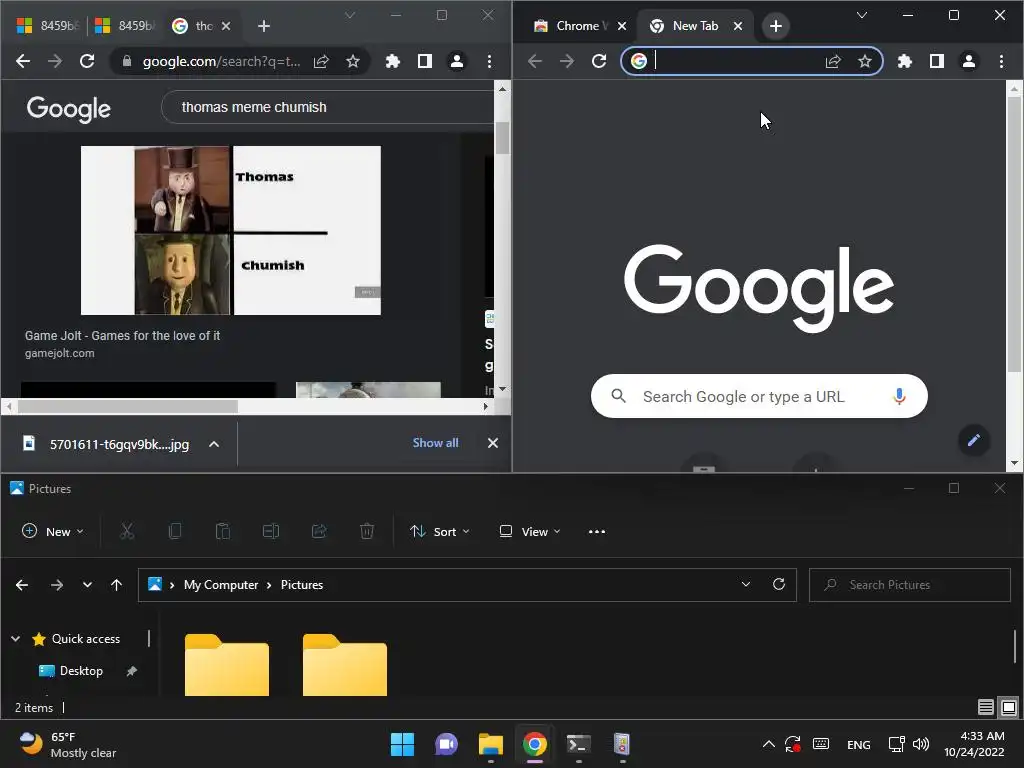Open Thomas Chumish meme image thumbnail
Screen dimensions: 1024x768
pos(231,231)
